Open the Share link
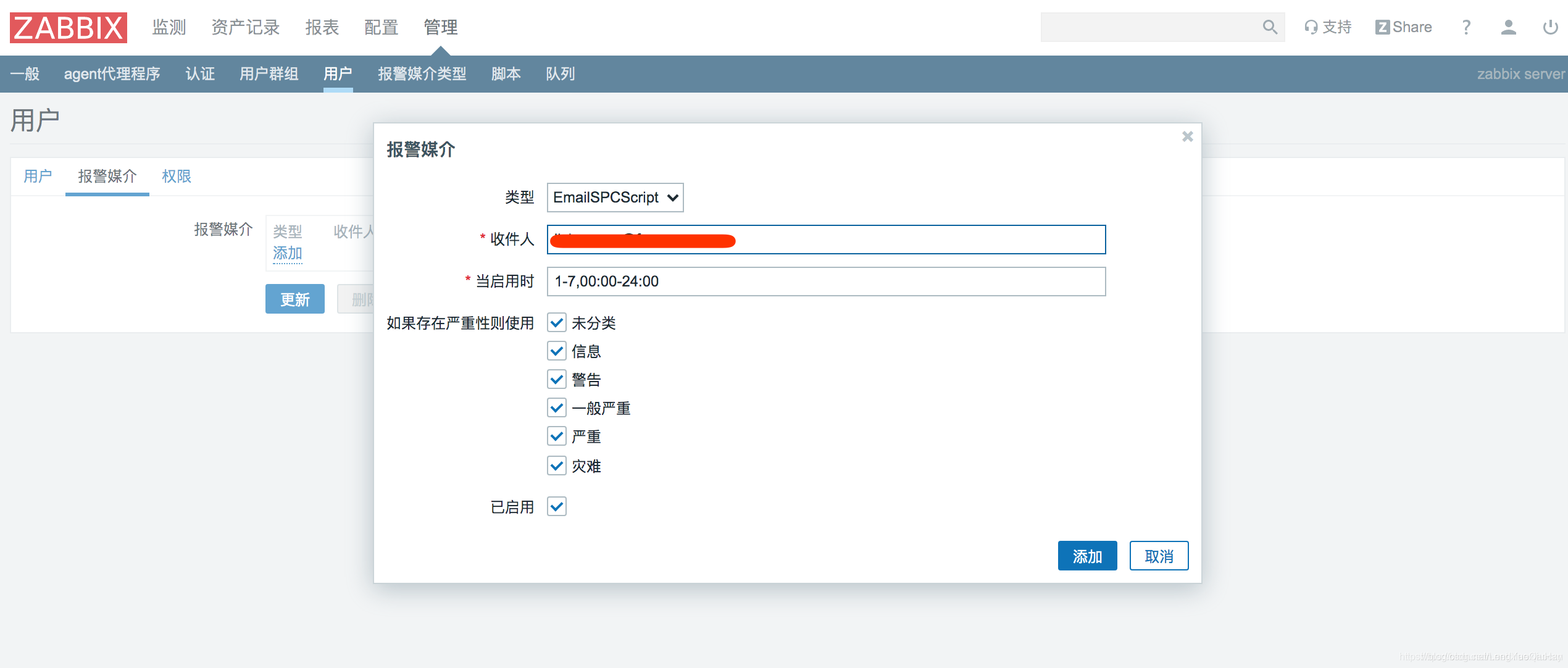 click(x=1403, y=27)
